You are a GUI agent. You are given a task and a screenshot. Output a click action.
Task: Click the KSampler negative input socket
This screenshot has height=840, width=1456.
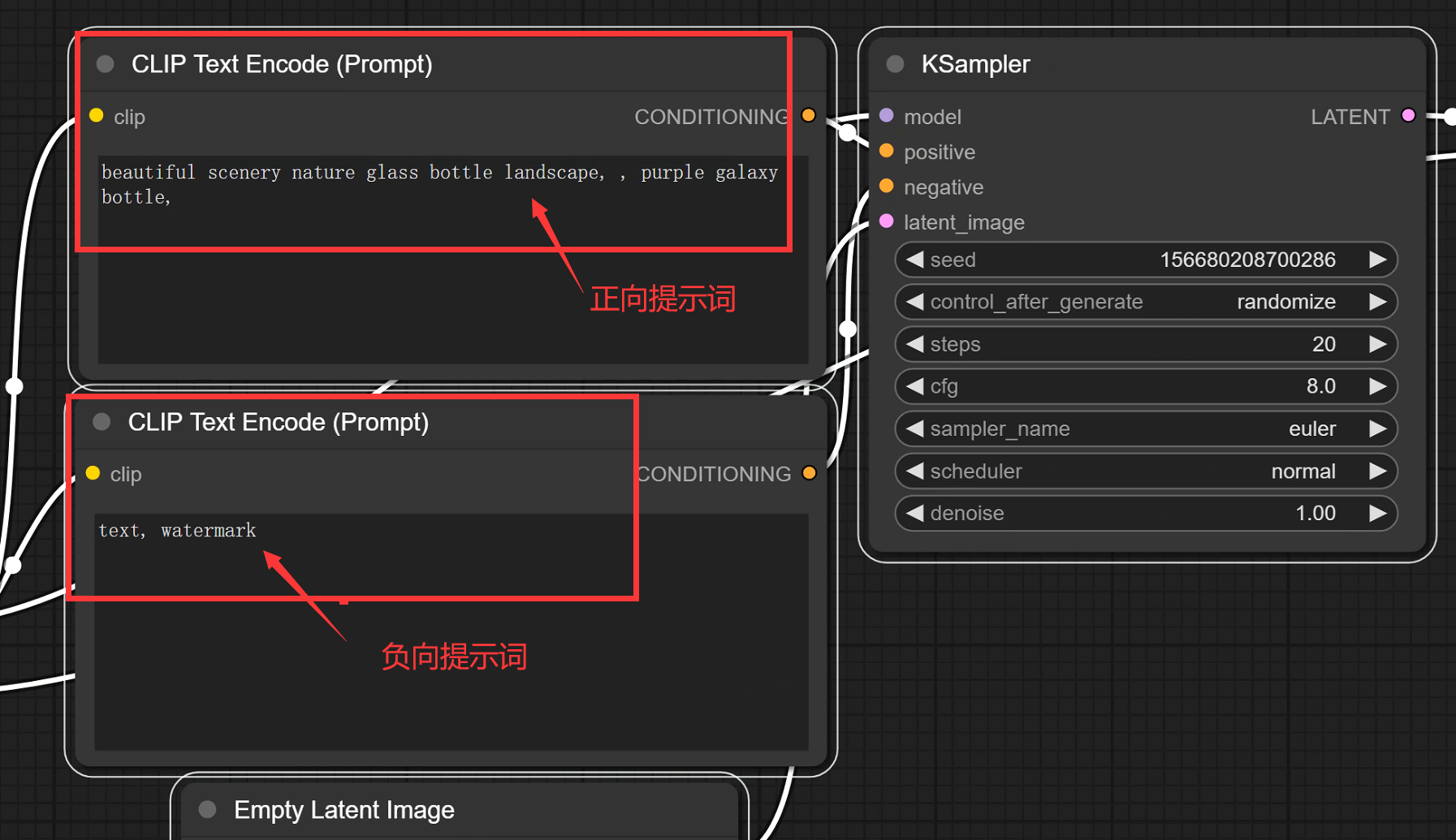pyautogui.click(x=887, y=187)
